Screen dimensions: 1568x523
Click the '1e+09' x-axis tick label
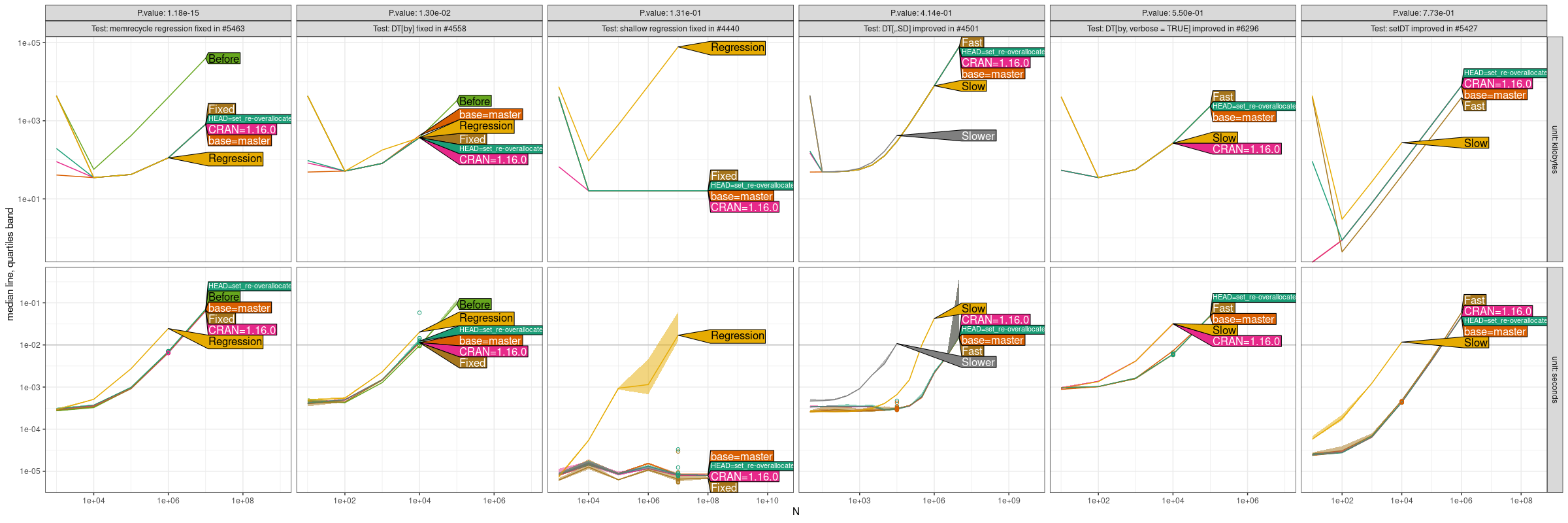(1009, 501)
